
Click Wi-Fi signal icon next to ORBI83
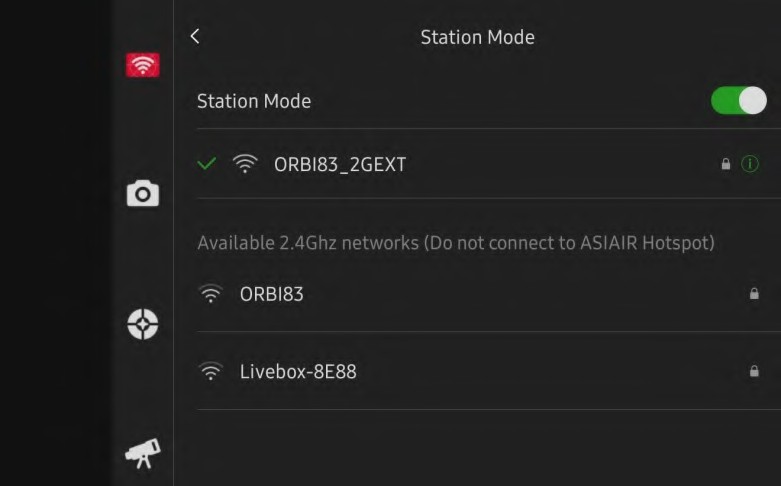coord(210,294)
